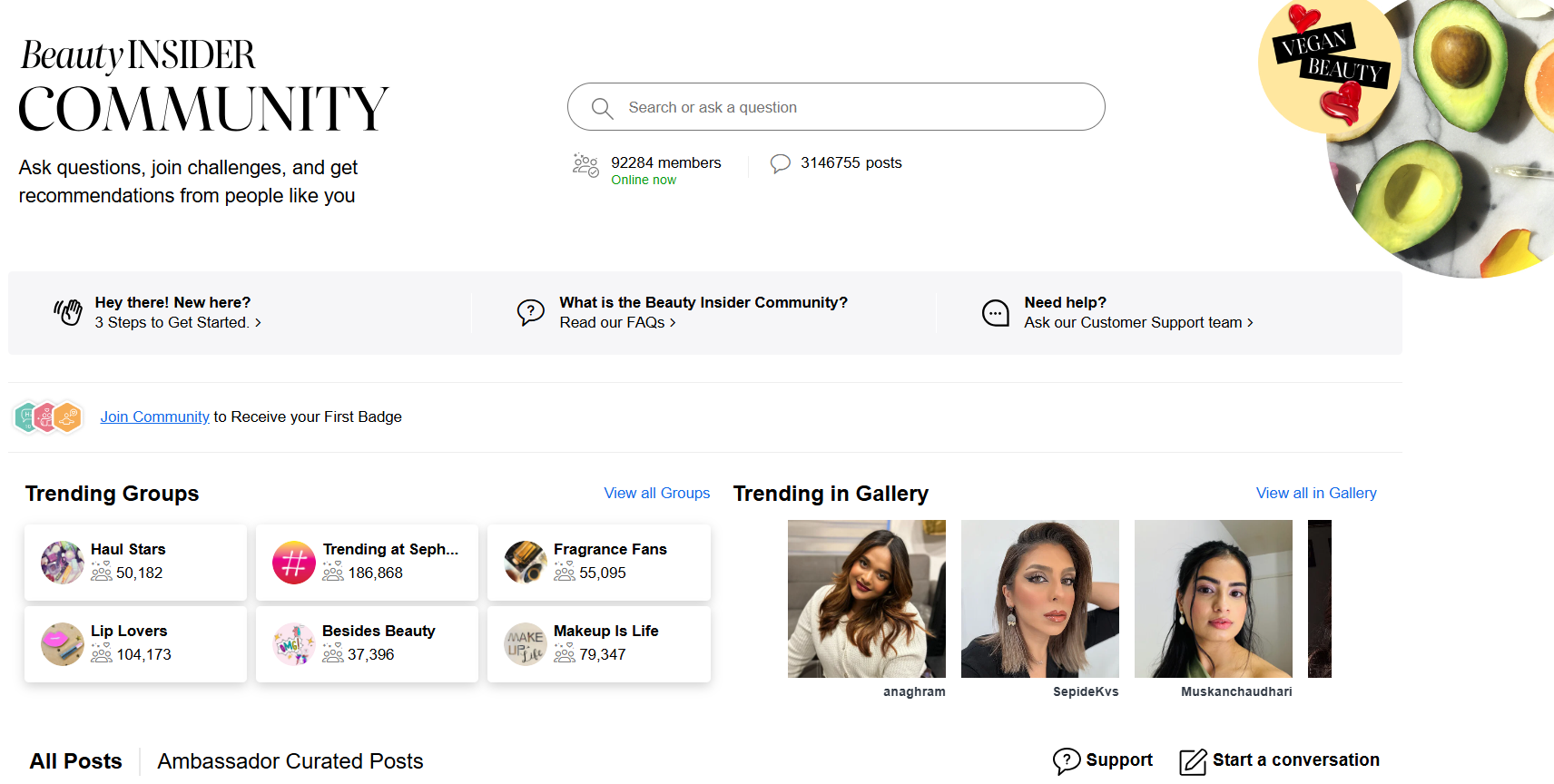Click the members icon beside 37,396
The height and width of the screenshot is (784, 1554).
coord(333,653)
